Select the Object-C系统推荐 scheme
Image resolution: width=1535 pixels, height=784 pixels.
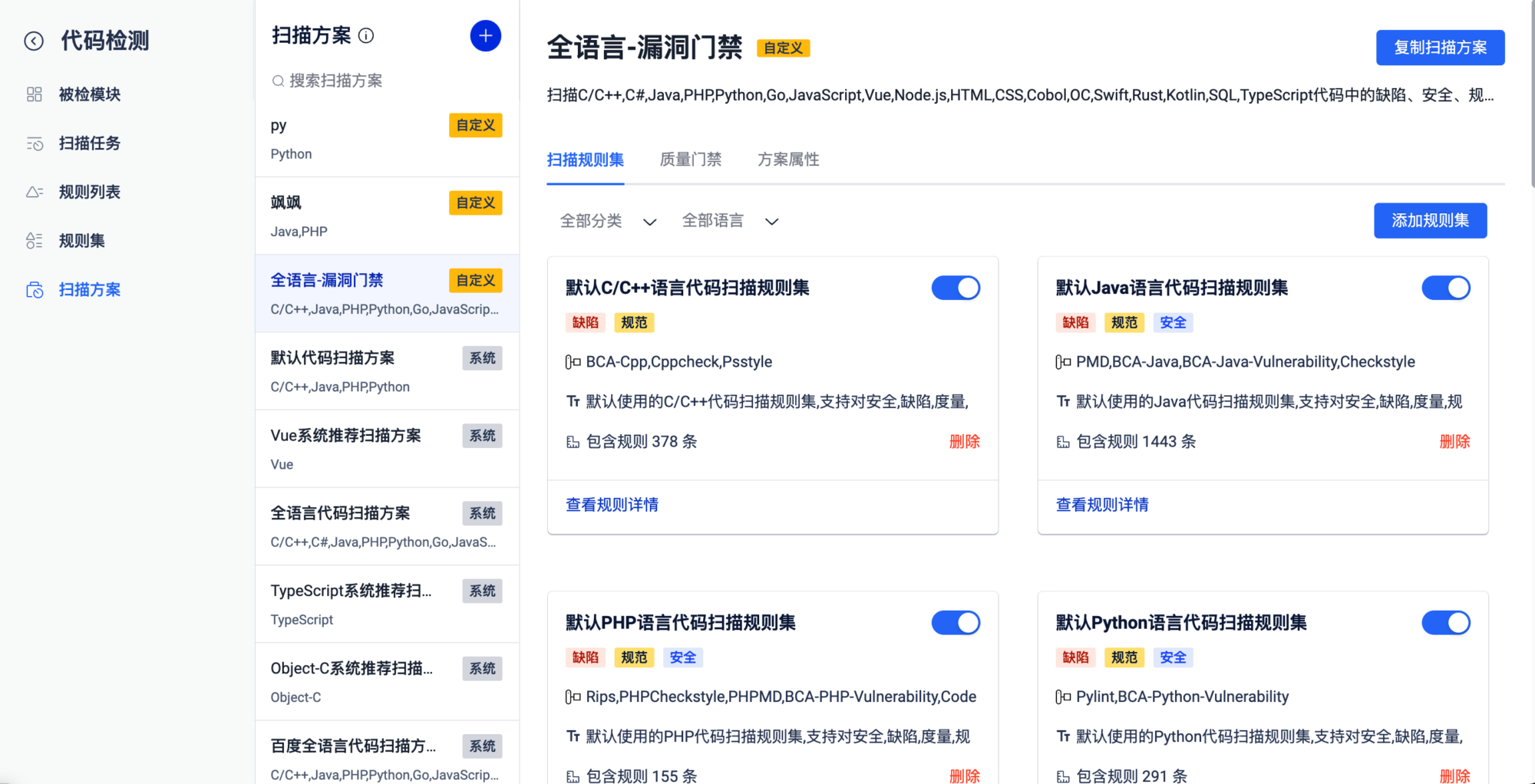click(x=387, y=682)
